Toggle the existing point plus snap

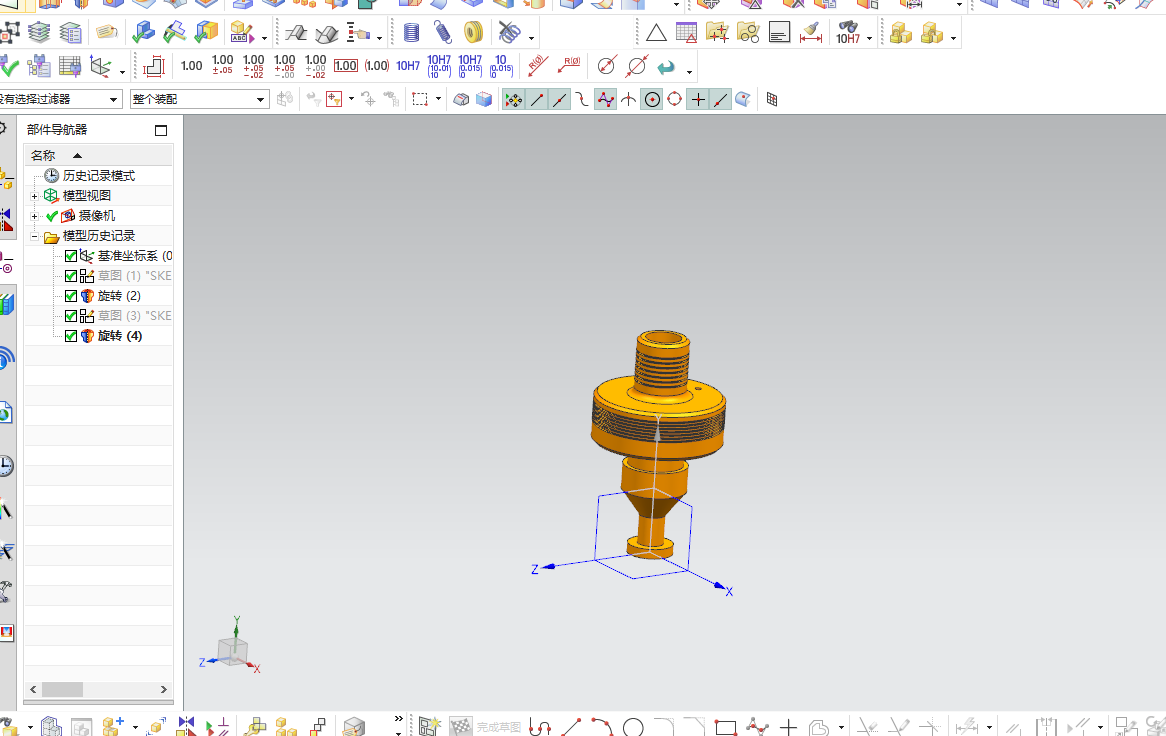(x=698, y=100)
